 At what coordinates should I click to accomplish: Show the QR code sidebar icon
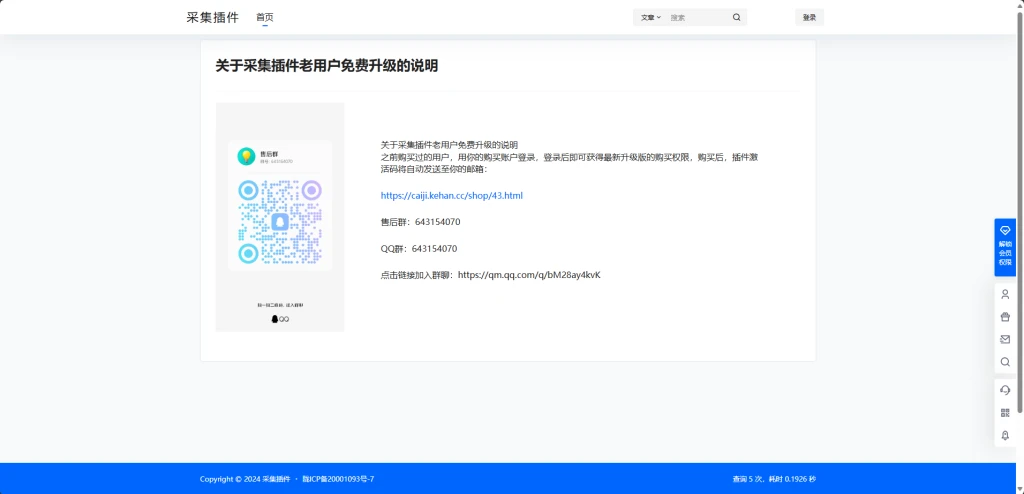(x=1005, y=412)
